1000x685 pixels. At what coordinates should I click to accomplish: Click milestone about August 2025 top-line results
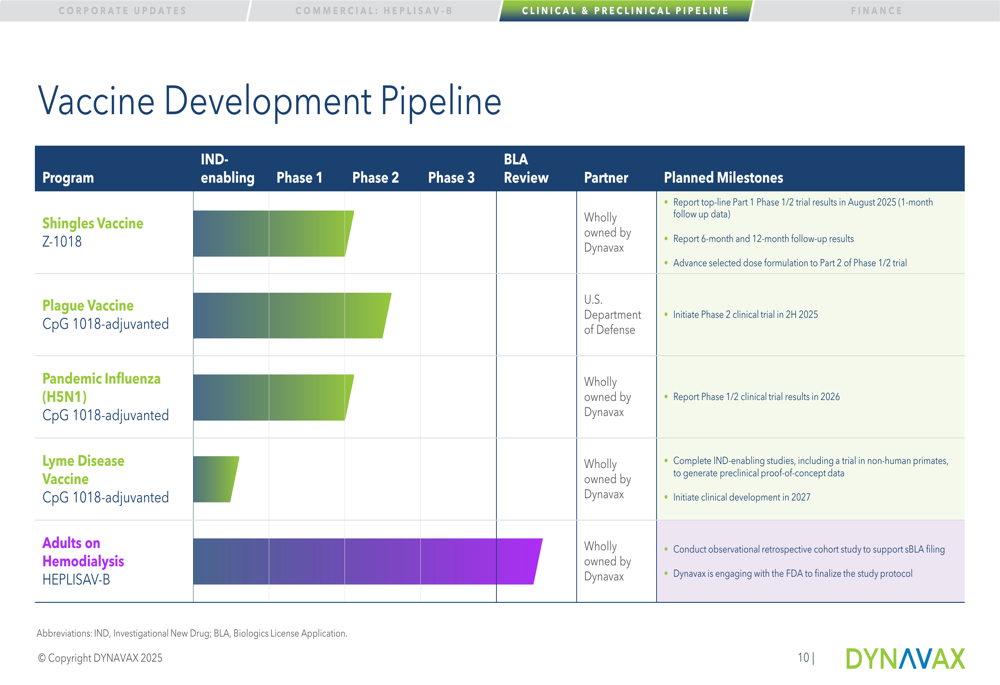tap(802, 208)
